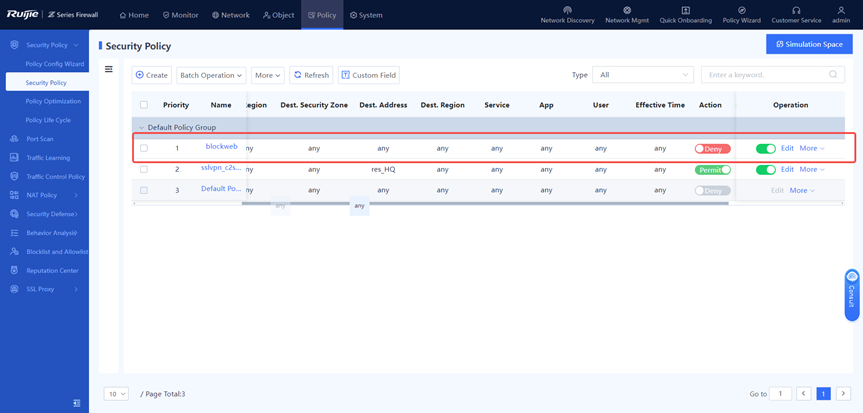Open Network Discovery icon in header
The width and height of the screenshot is (863, 413).
[x=567, y=10]
